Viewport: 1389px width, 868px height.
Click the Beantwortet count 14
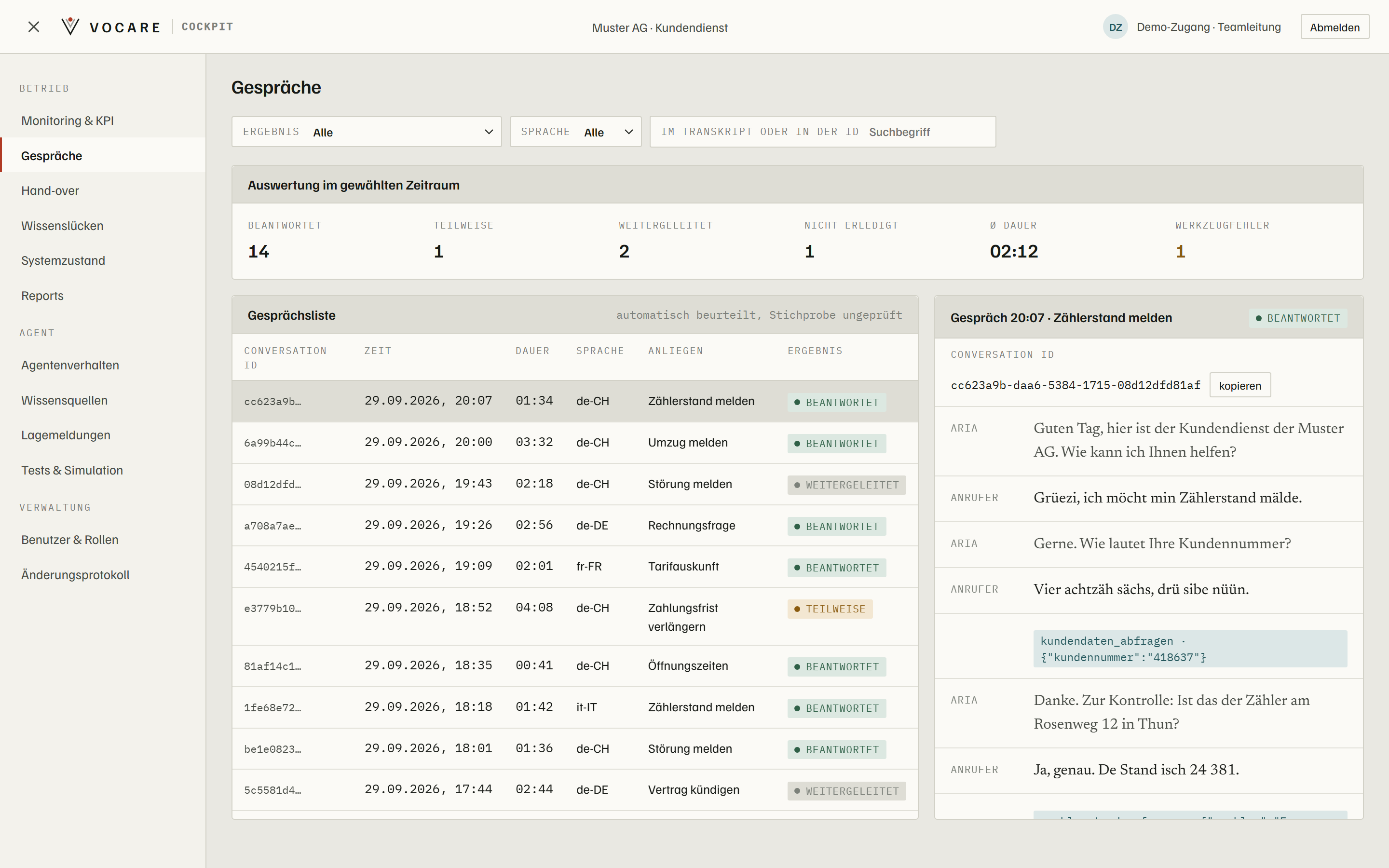[x=259, y=251]
